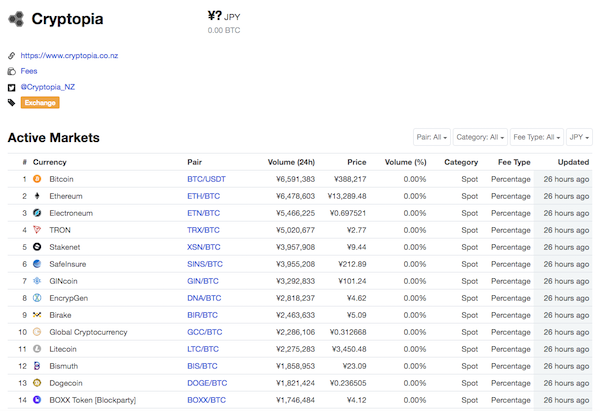Click the Global Cryptocurrency coin icon
The width and height of the screenshot is (600, 411).
(37, 332)
